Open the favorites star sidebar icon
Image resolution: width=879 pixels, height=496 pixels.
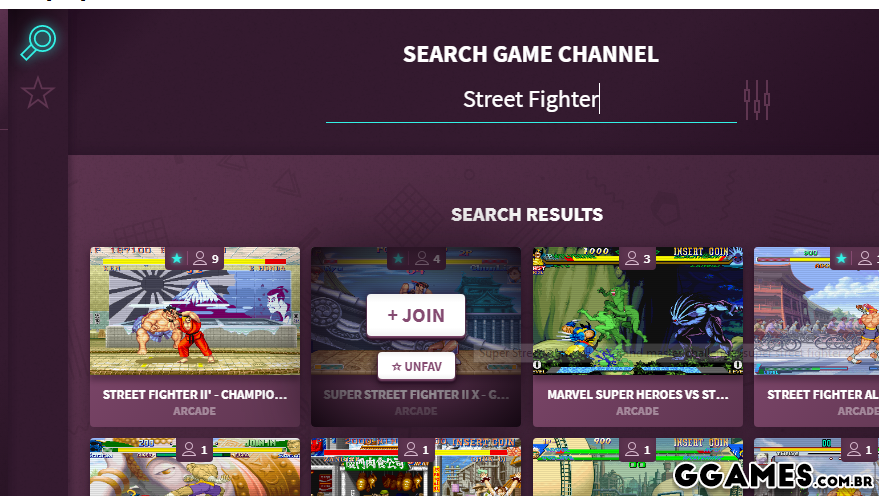pos(38,93)
